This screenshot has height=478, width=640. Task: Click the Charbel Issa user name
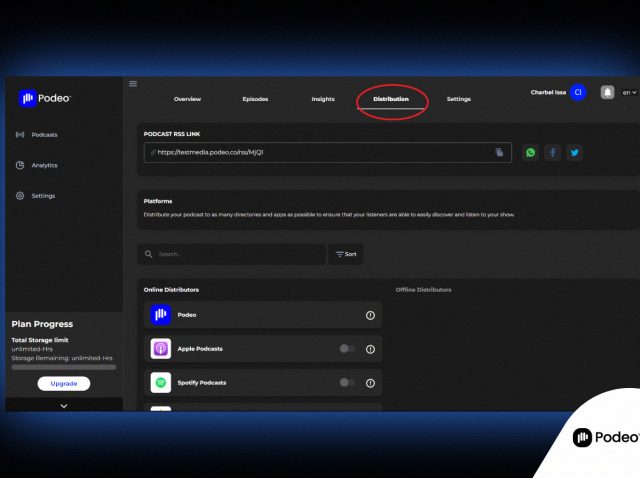(548, 92)
